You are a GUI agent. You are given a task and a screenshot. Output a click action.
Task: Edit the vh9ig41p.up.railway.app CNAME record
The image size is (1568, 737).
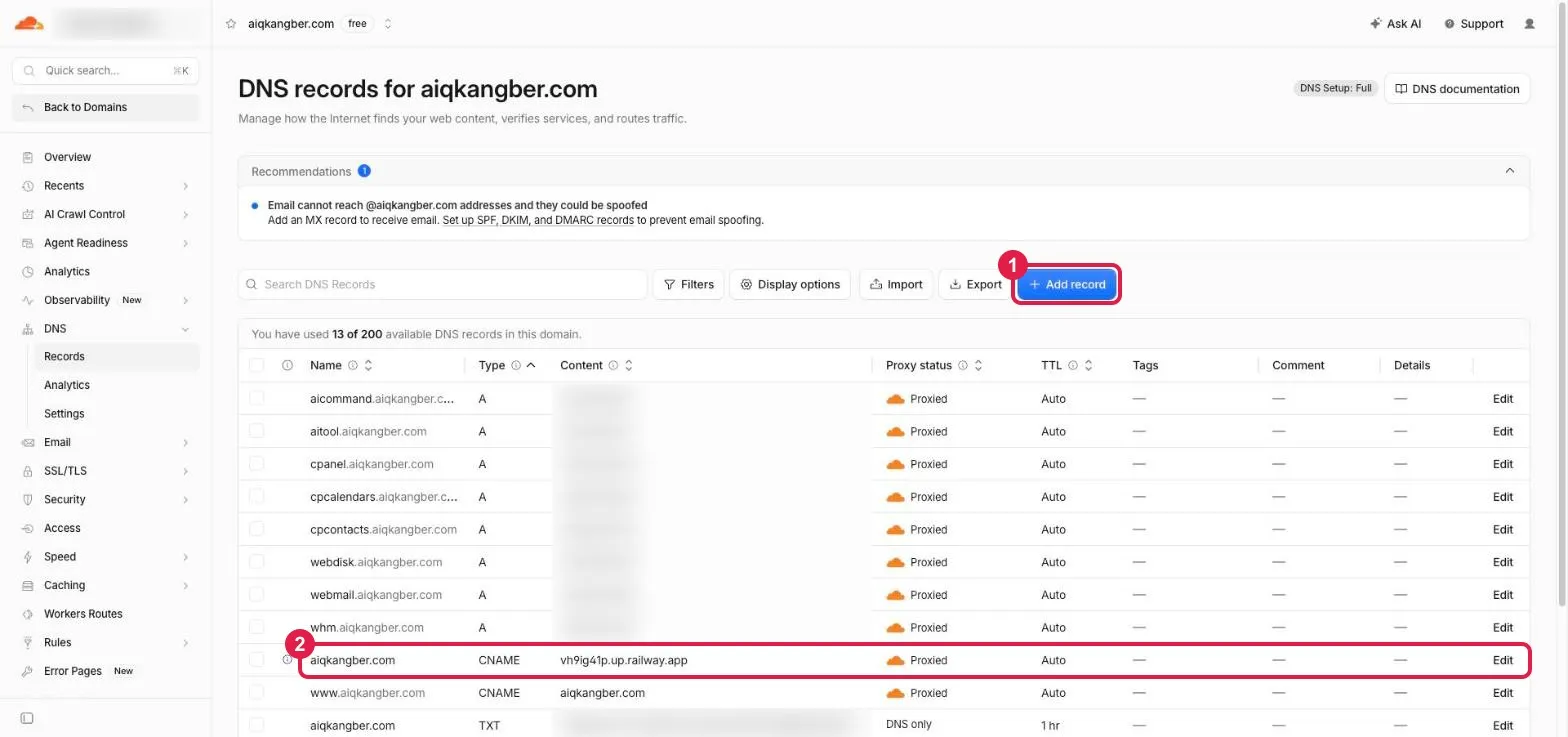click(x=1502, y=660)
